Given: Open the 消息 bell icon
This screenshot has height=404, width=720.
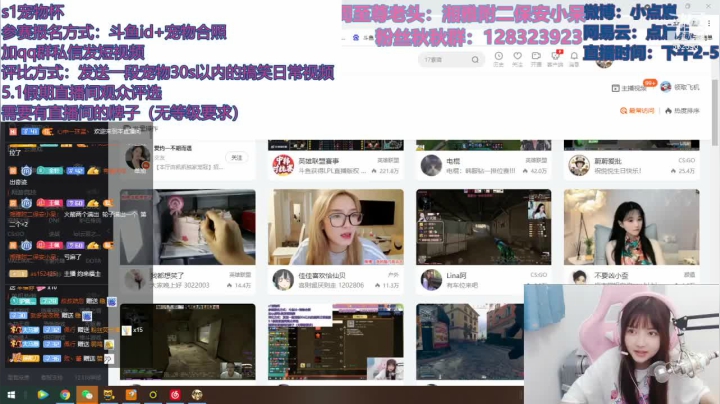Looking at the screenshot, I should pyautogui.click(x=574, y=56).
